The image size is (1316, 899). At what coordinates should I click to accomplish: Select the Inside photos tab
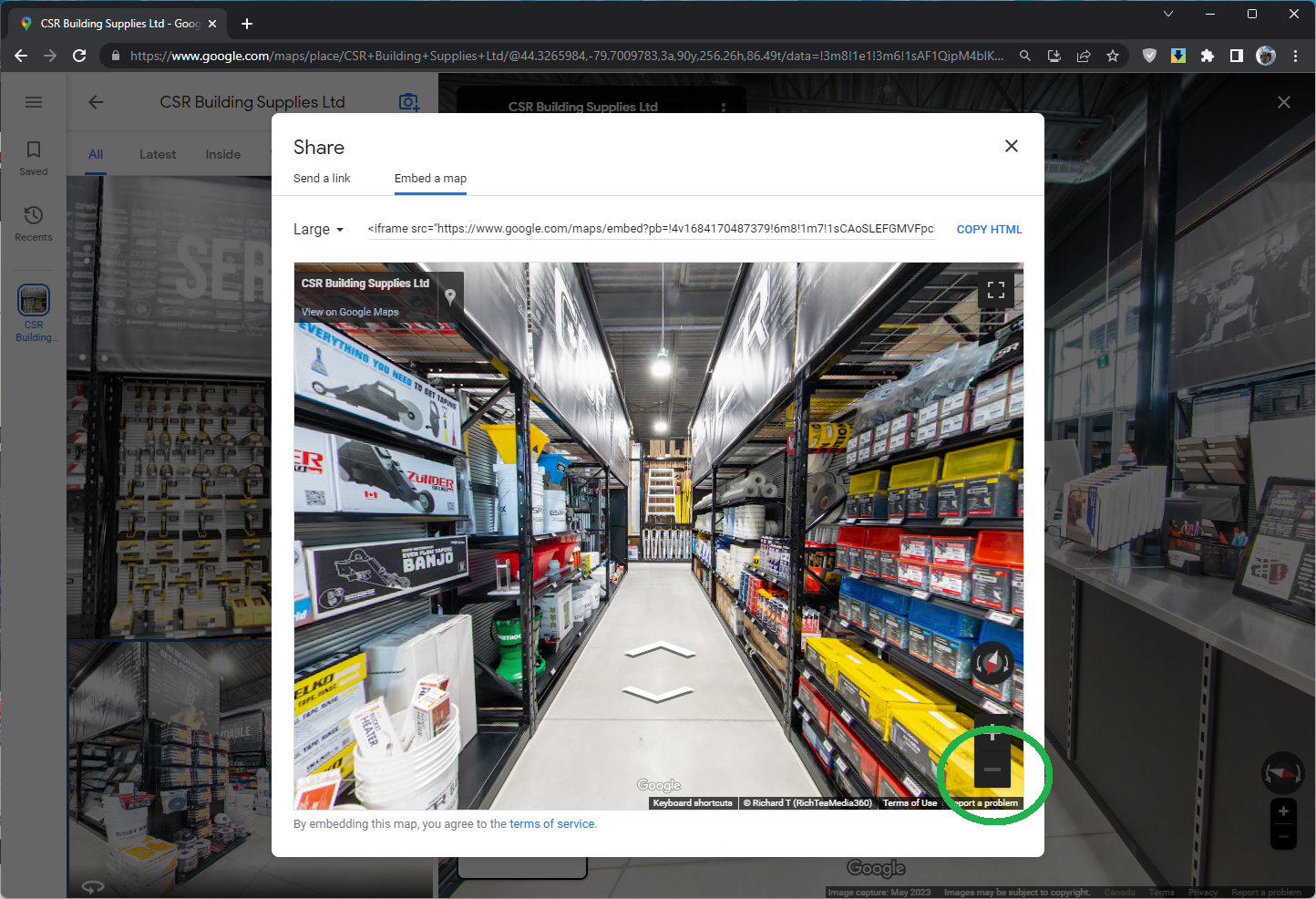click(223, 154)
